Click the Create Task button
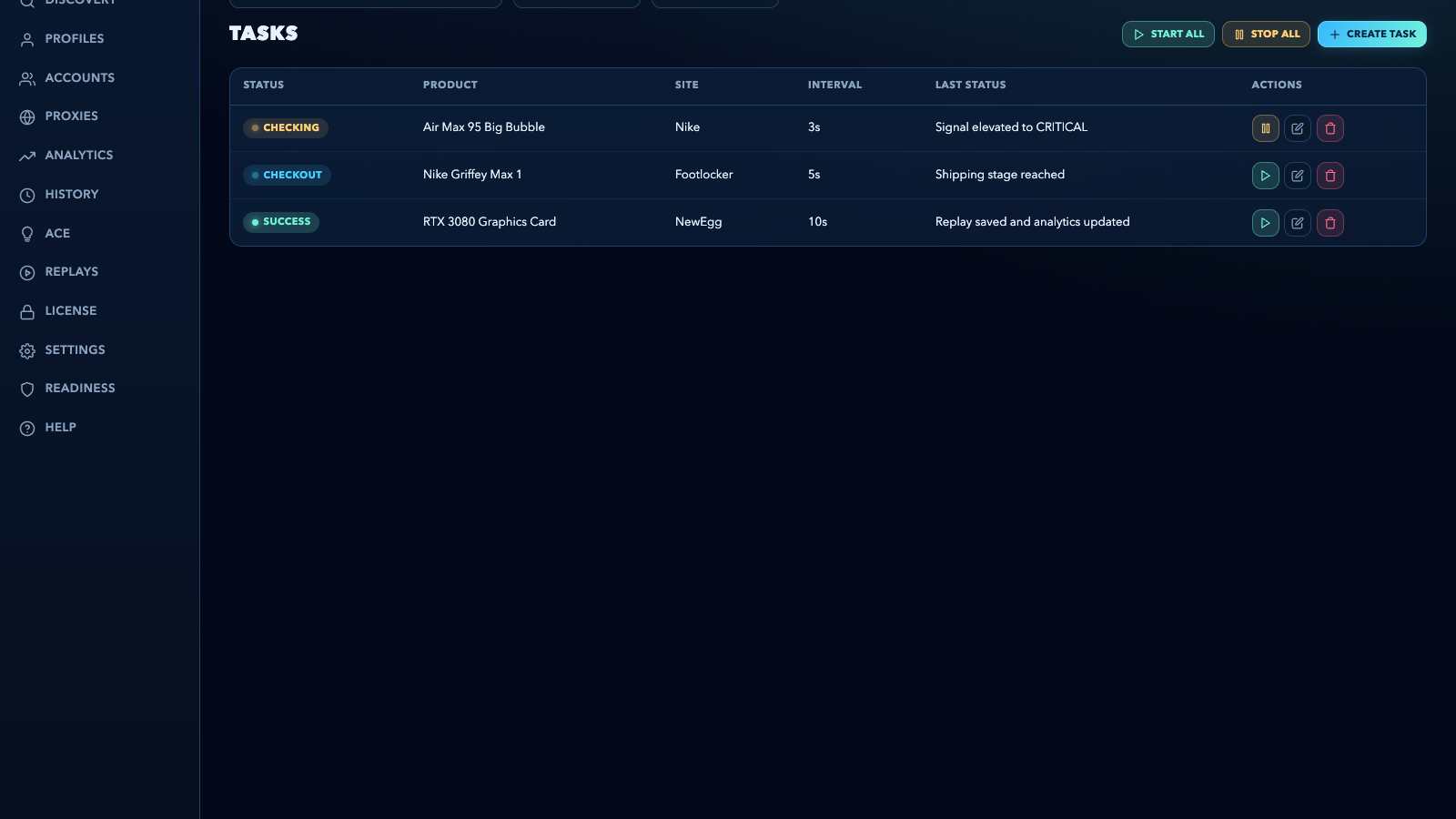The width and height of the screenshot is (1456, 819). 1371,34
